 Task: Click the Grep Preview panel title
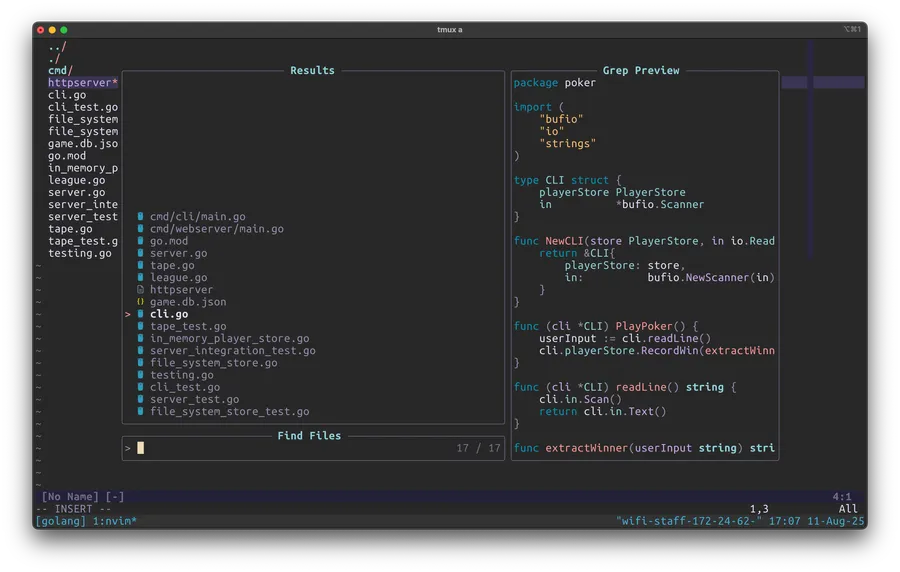point(641,71)
